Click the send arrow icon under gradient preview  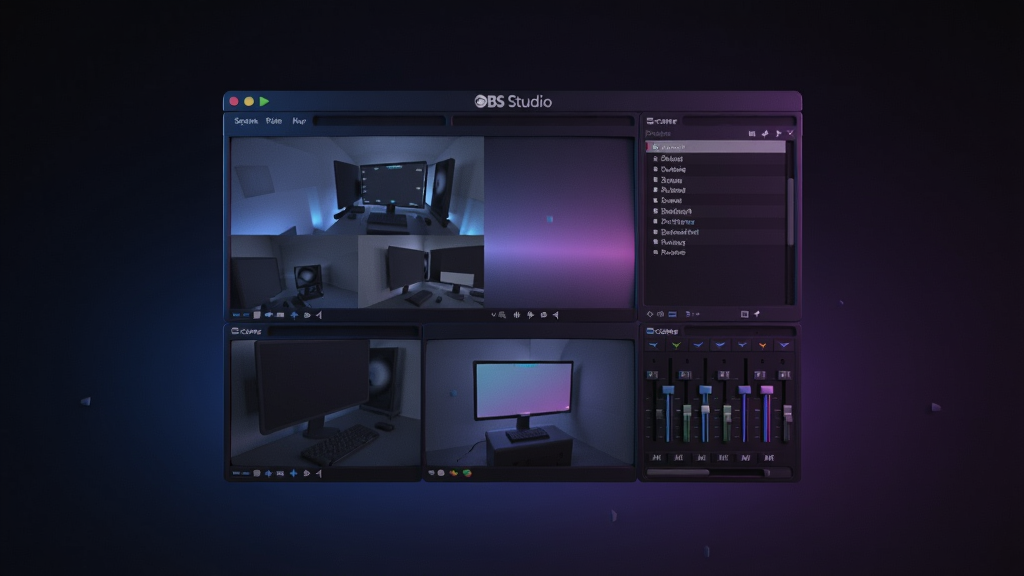pos(556,315)
